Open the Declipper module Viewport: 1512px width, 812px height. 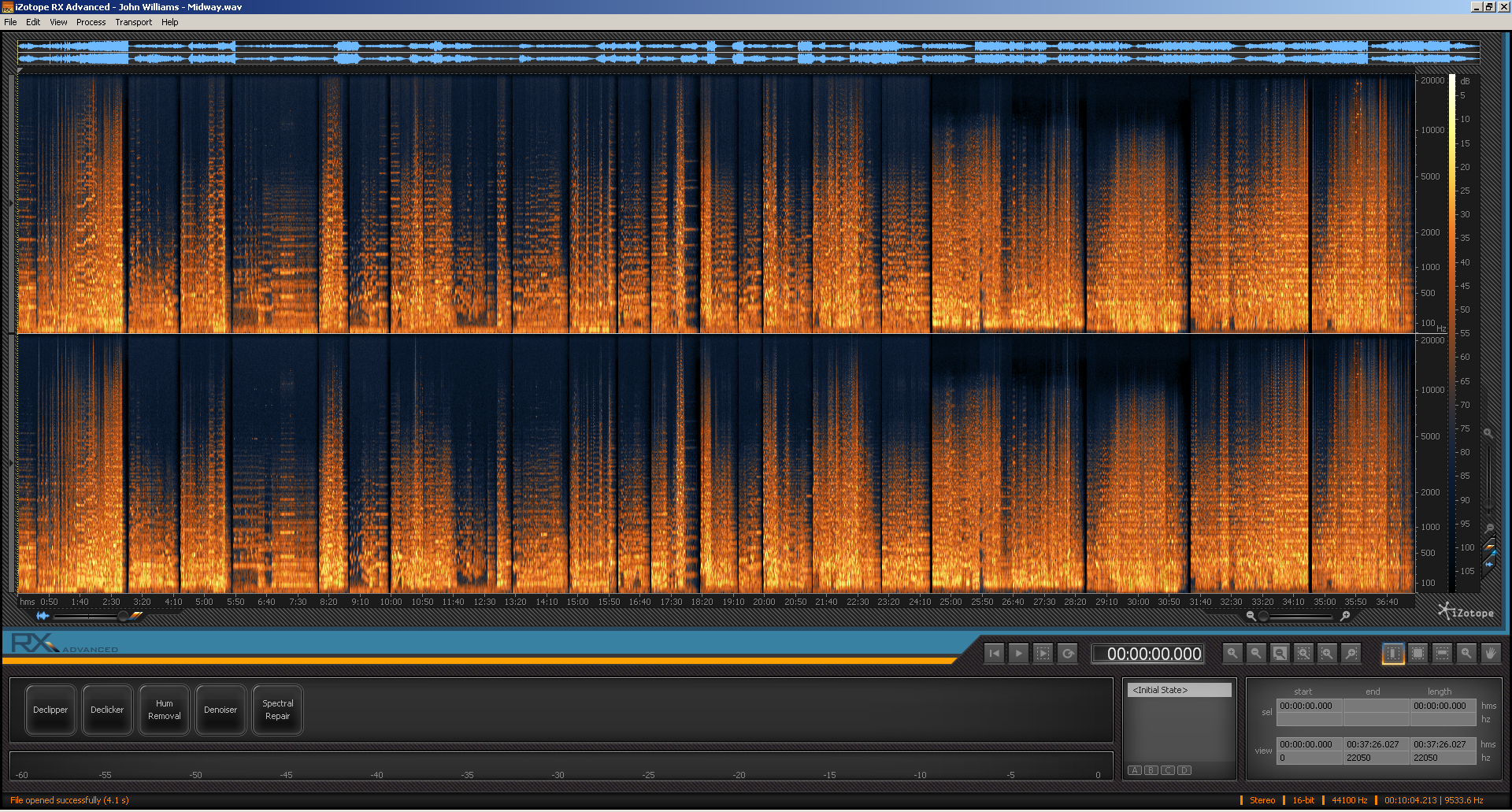click(x=50, y=710)
